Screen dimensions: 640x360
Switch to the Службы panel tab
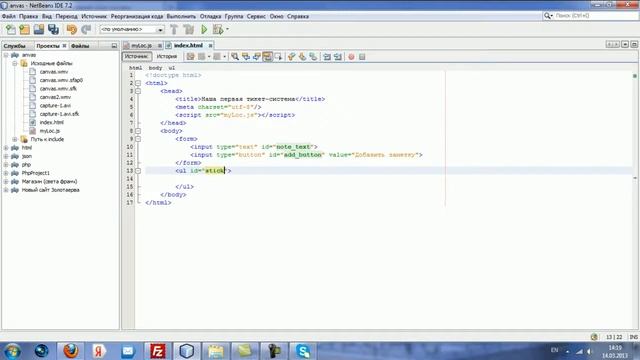(x=15, y=46)
